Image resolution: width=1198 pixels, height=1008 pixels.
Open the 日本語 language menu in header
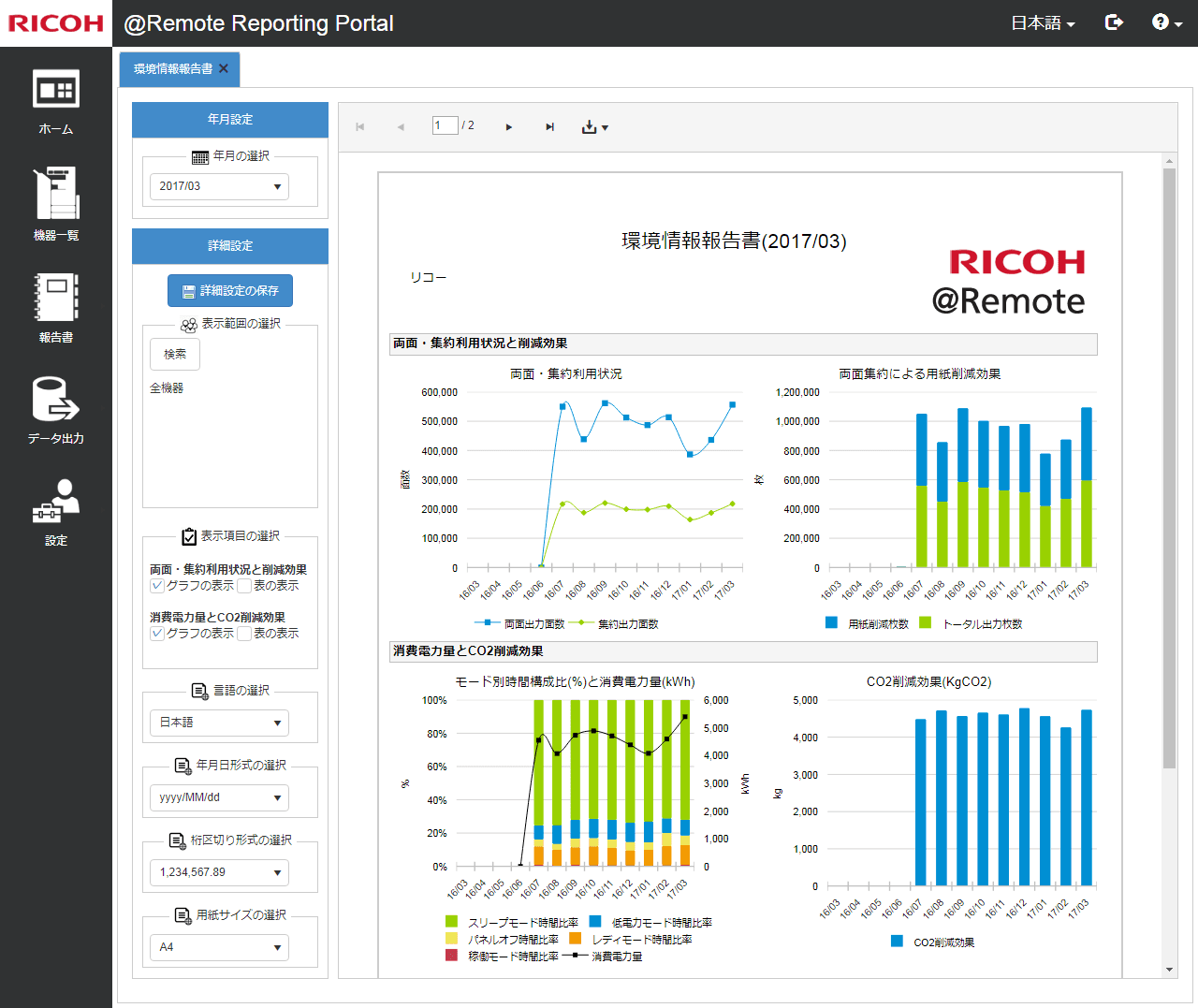(x=1043, y=23)
